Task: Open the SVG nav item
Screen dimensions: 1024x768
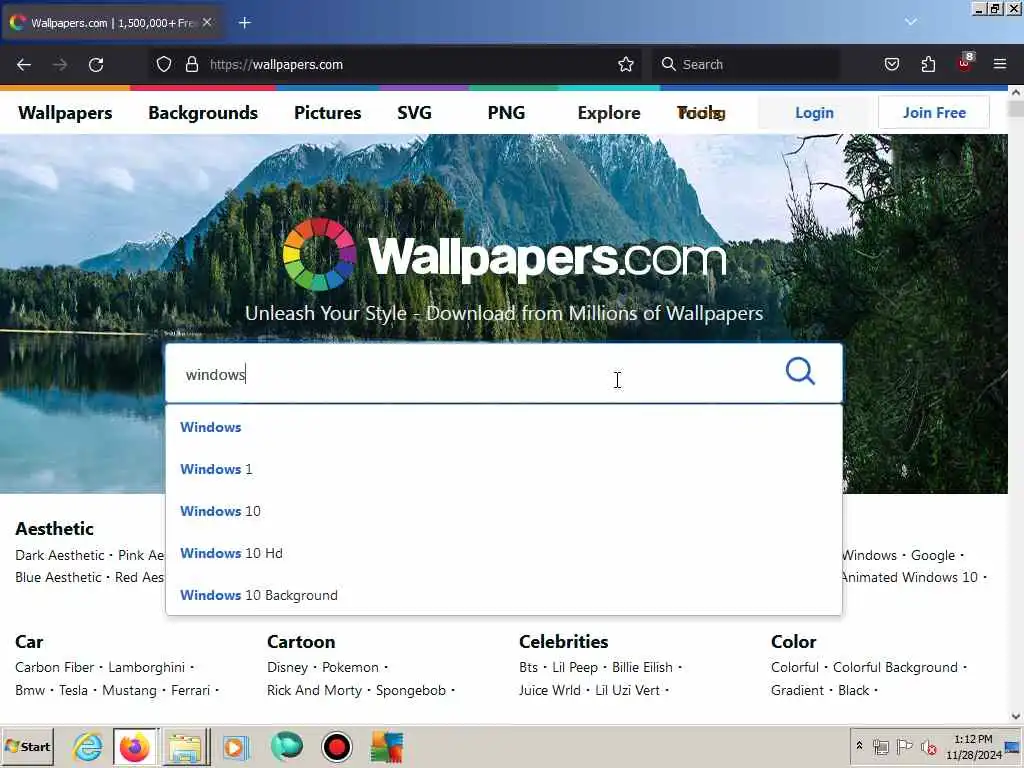Action: pos(415,112)
